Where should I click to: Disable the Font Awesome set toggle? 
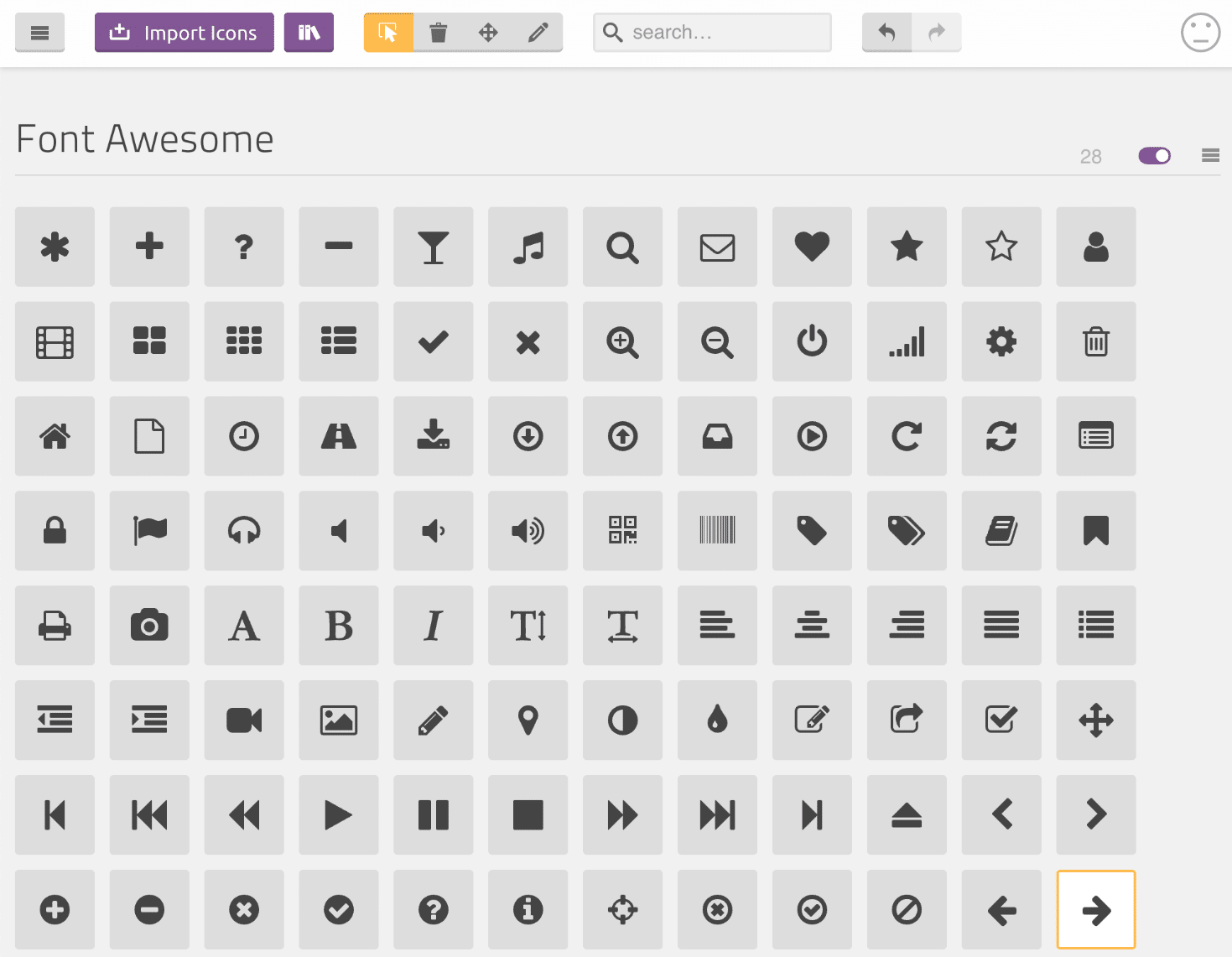1155,155
